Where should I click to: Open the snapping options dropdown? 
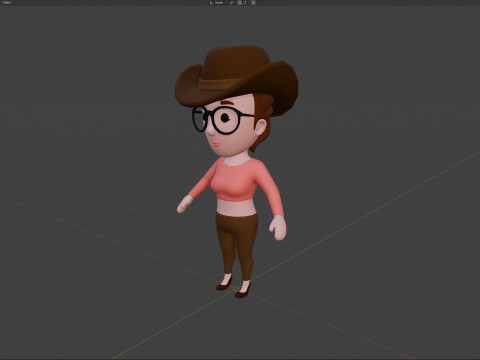(x=246, y=2)
